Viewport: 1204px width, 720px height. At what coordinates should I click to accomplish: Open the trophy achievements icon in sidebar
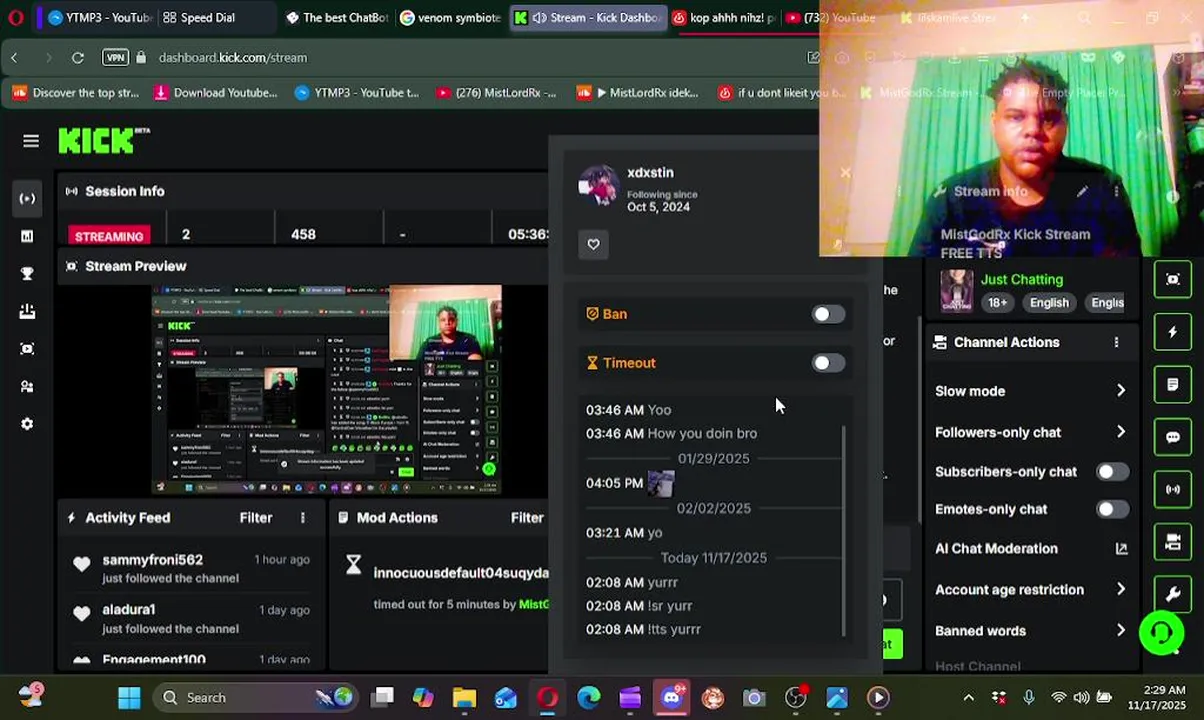tap(27, 274)
